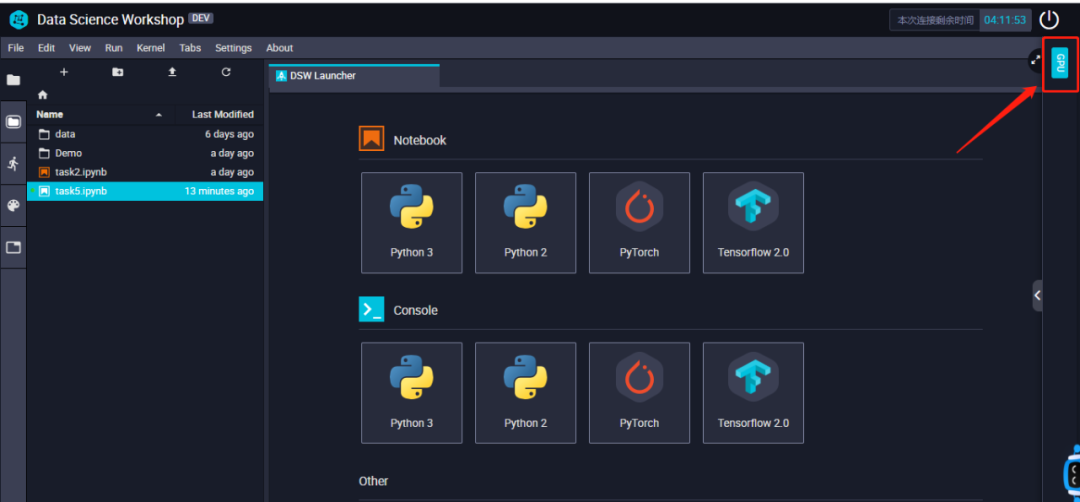Launch a Python 3 notebook
Viewport: 1080px width, 502px height.
412,222
